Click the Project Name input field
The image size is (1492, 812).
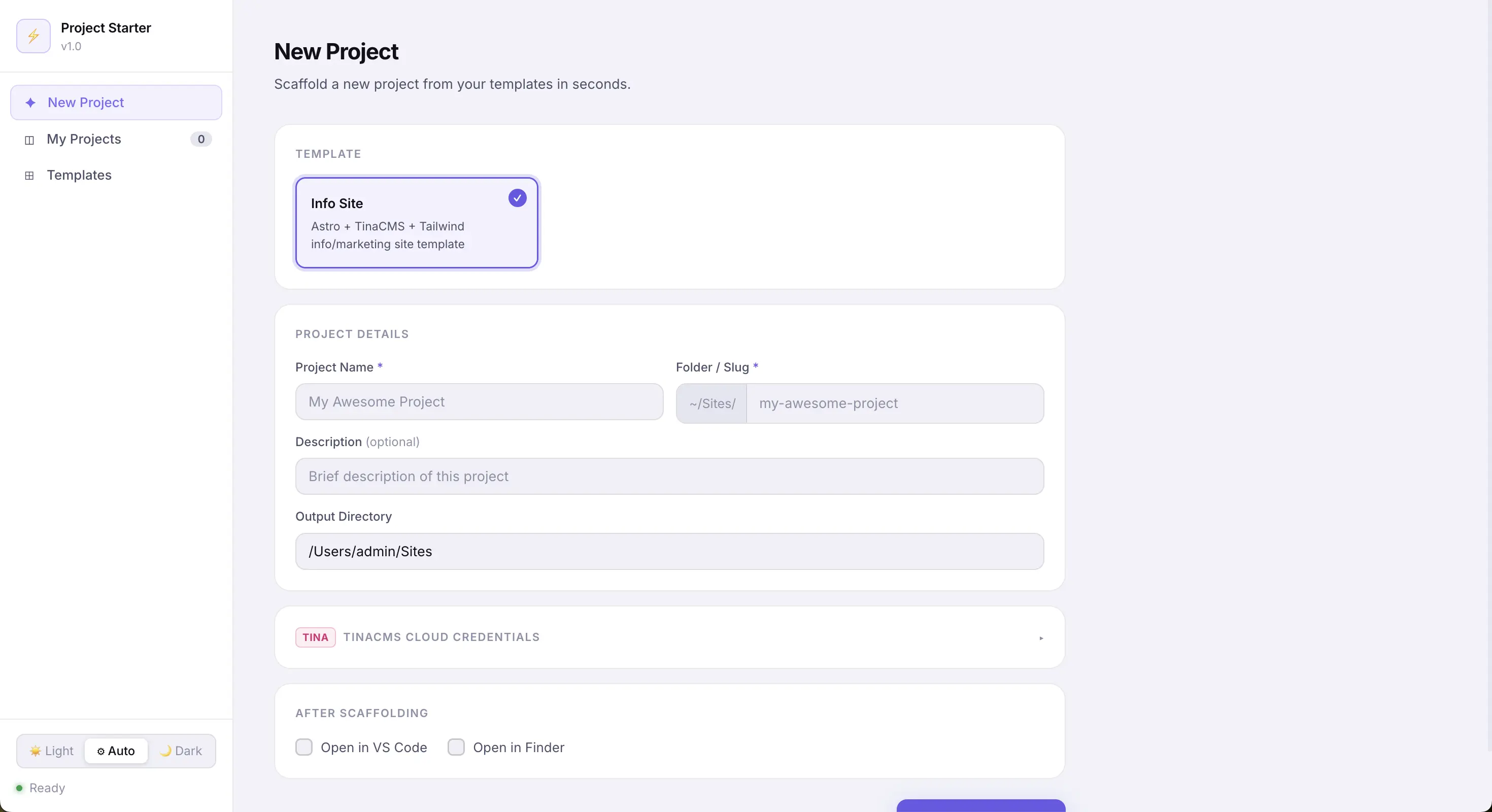pyautogui.click(x=479, y=402)
